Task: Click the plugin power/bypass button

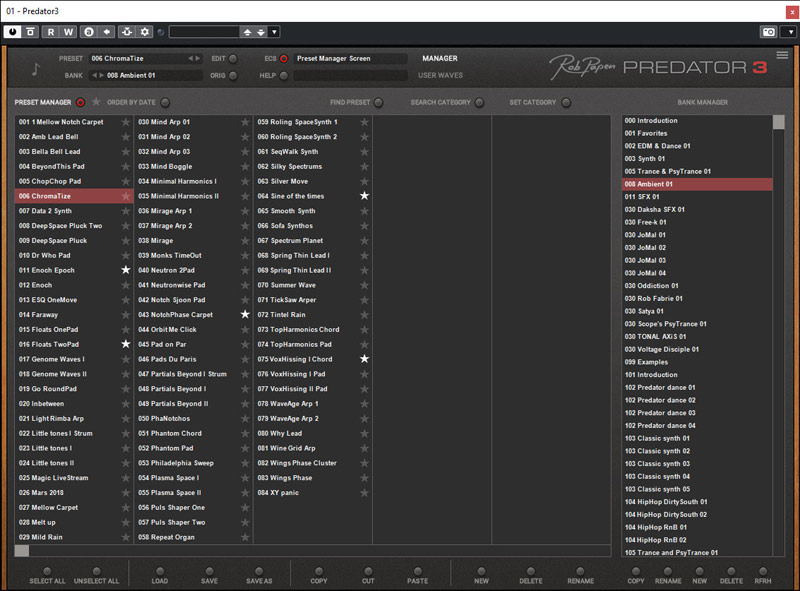Action: tap(12, 32)
